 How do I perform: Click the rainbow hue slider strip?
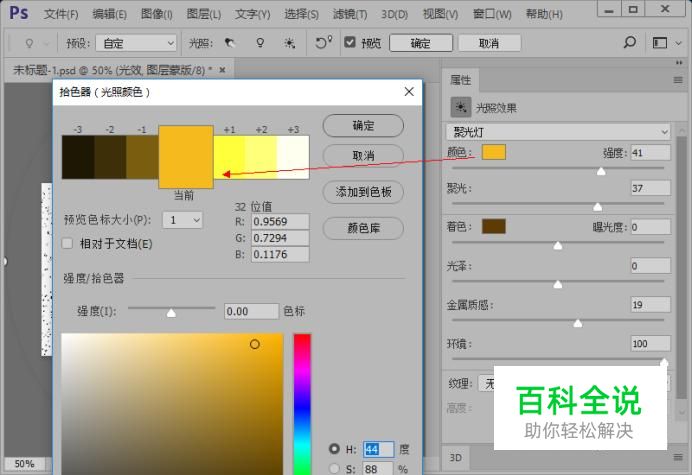[302, 404]
